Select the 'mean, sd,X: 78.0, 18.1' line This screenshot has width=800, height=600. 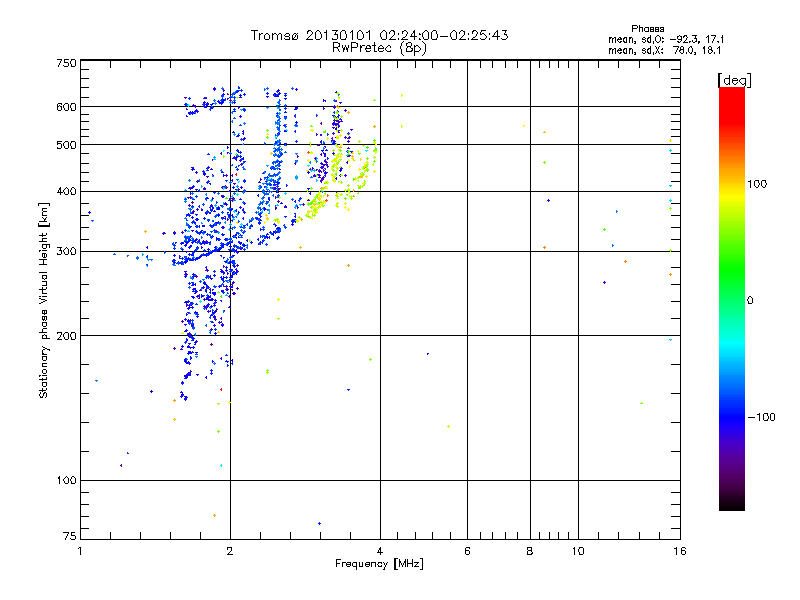point(665,50)
